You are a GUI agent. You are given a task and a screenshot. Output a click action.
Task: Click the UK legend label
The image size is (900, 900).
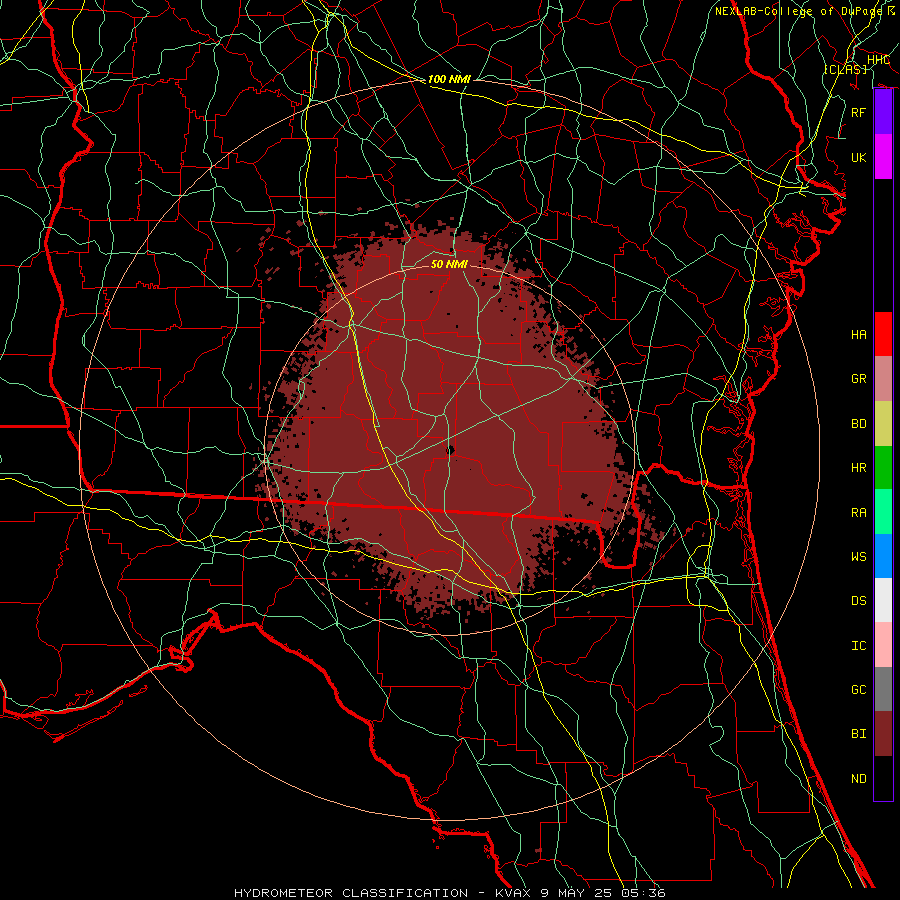pos(858,157)
